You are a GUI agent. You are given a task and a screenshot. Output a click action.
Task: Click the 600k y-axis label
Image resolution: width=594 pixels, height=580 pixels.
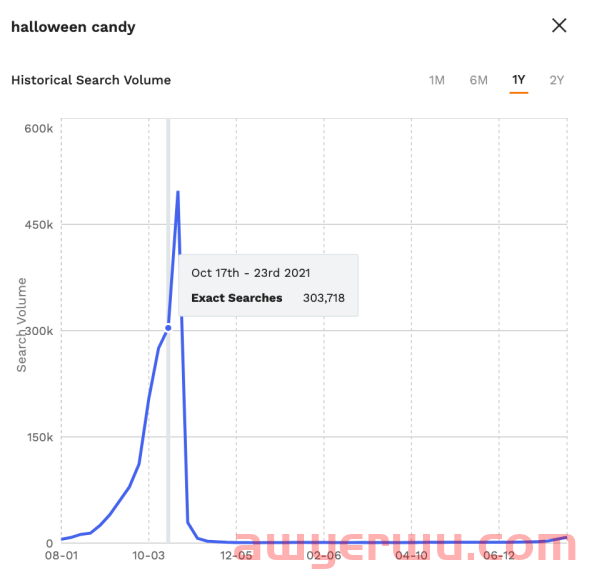39,128
